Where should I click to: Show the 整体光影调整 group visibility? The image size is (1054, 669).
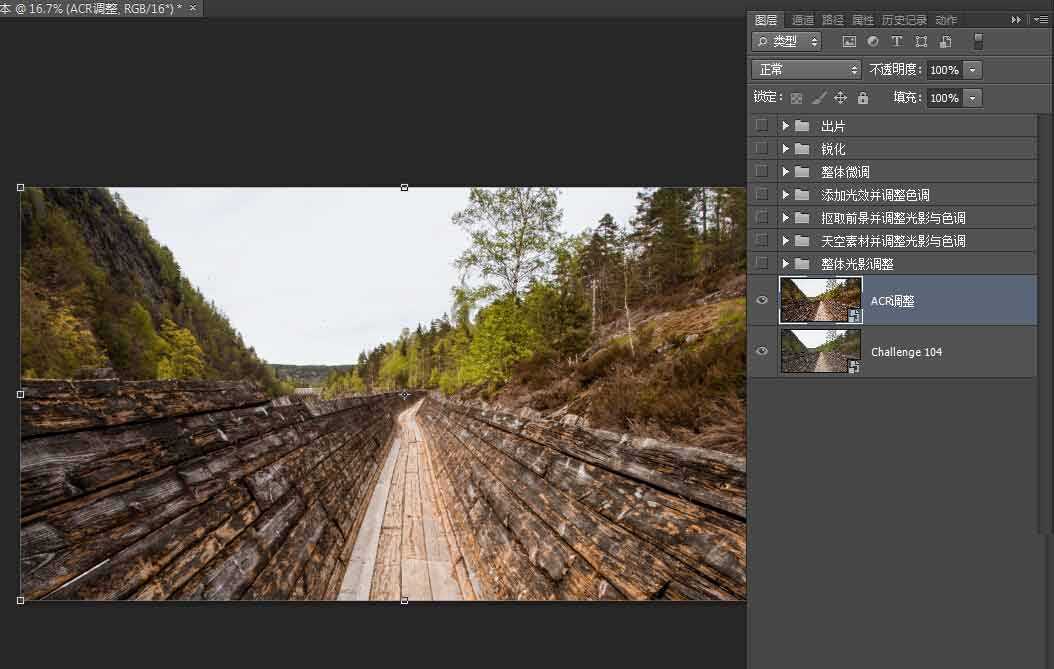(x=762, y=263)
